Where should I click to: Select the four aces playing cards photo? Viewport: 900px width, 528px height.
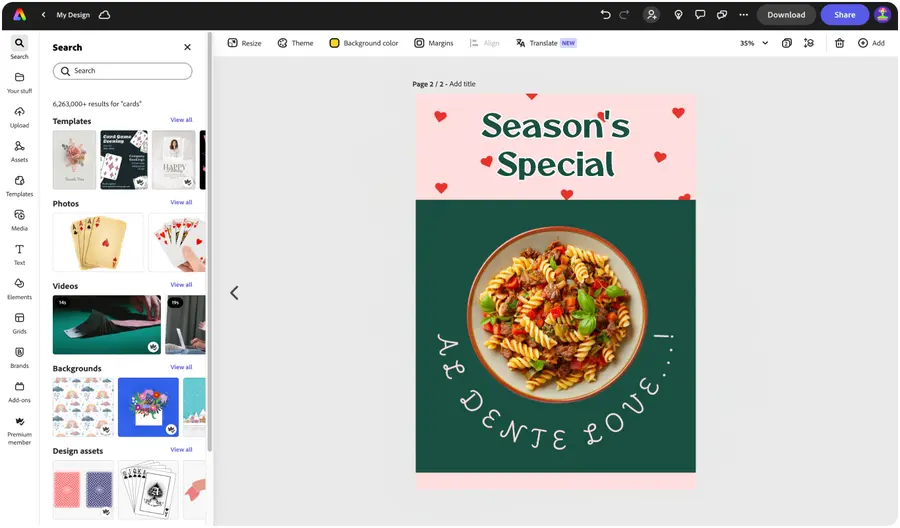[x=98, y=242]
